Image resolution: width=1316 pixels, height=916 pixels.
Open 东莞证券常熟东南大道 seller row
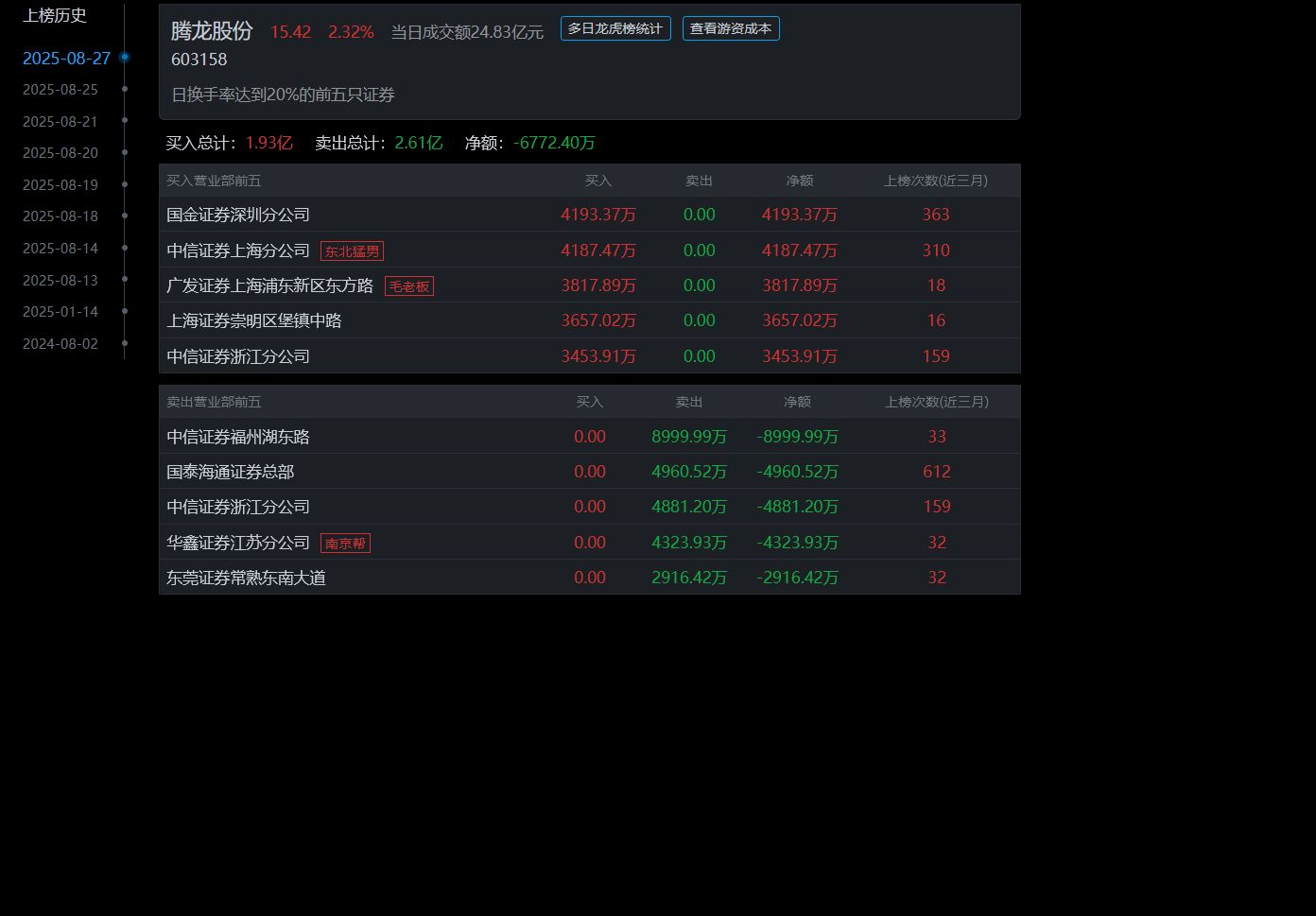pos(590,578)
